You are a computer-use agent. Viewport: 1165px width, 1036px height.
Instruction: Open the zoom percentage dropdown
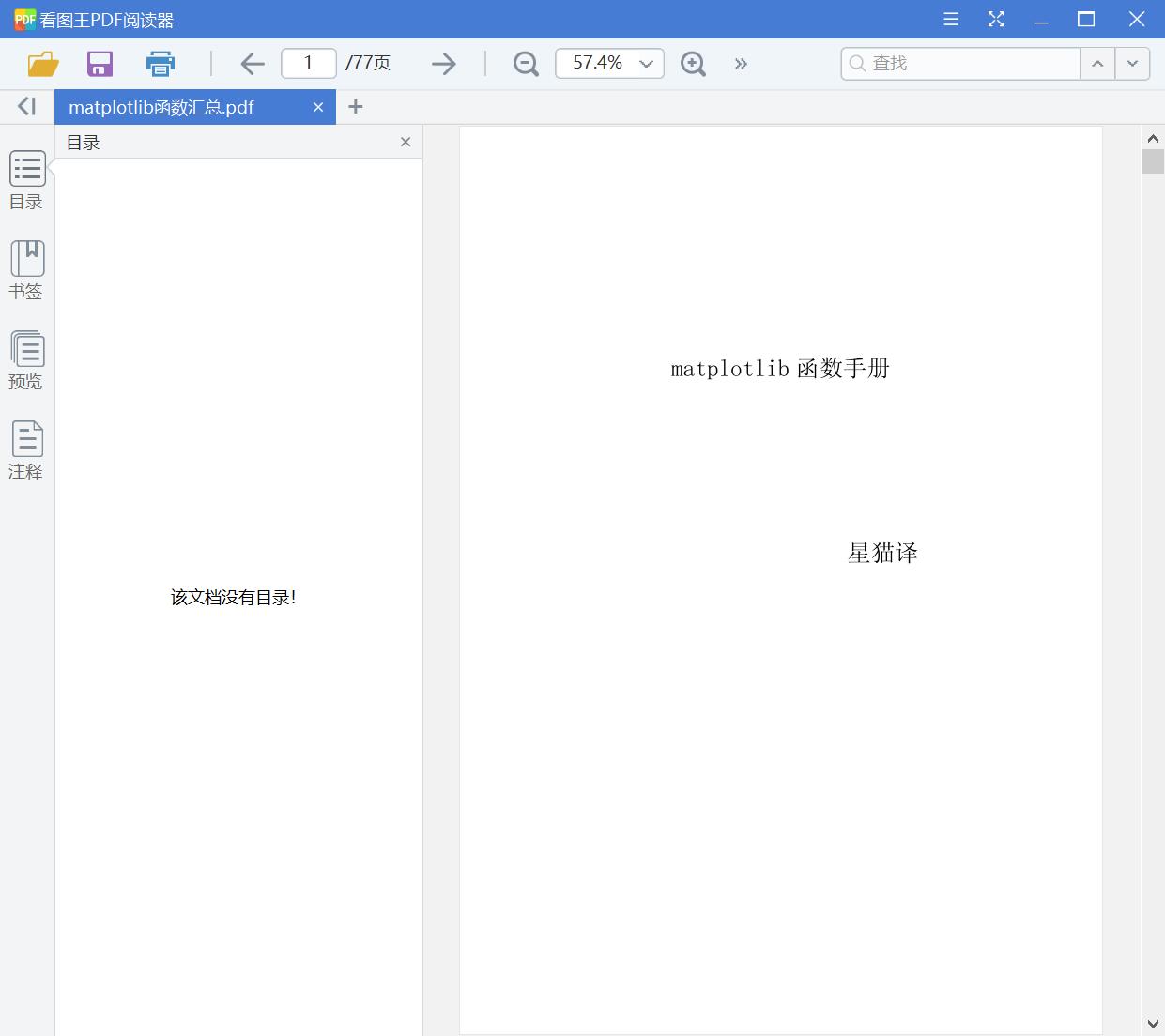tap(645, 63)
